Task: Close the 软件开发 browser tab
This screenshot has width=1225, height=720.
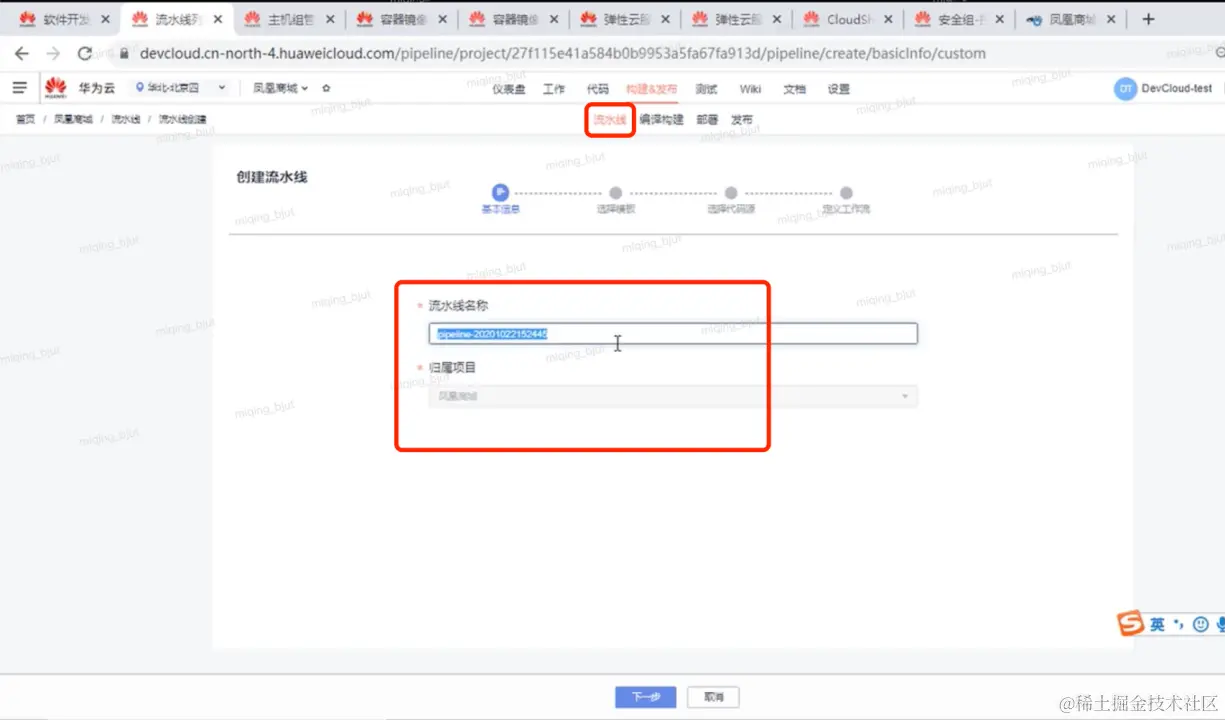Action: click(105, 19)
